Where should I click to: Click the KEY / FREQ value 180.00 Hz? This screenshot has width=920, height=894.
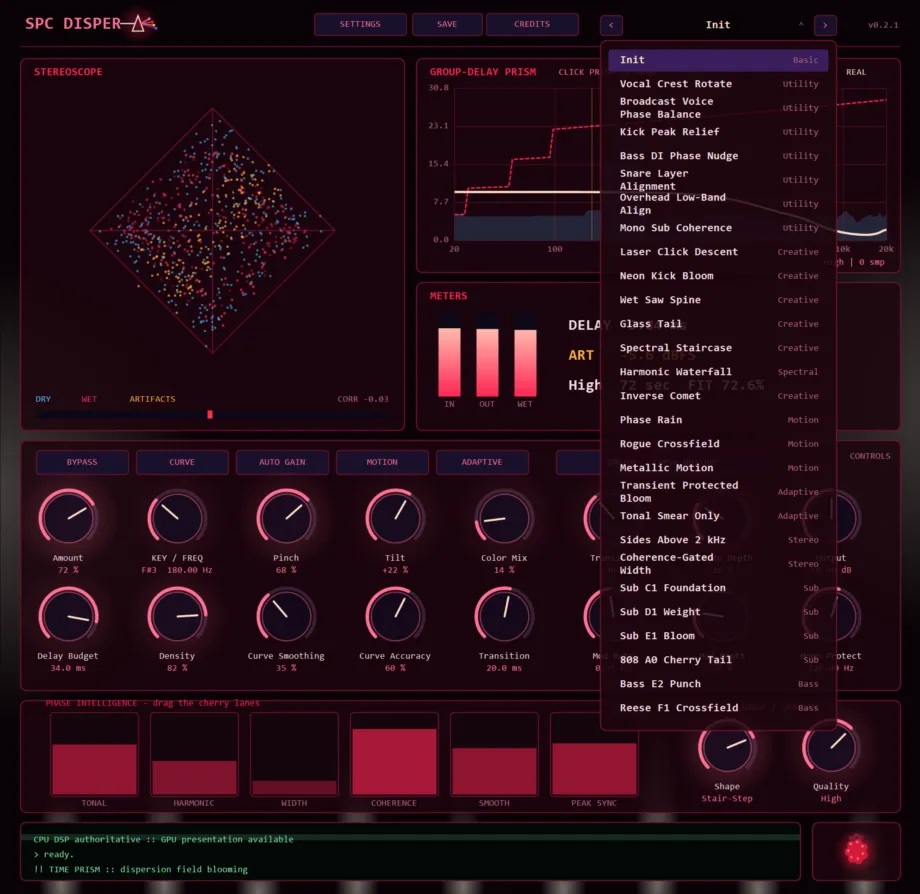[190, 570]
